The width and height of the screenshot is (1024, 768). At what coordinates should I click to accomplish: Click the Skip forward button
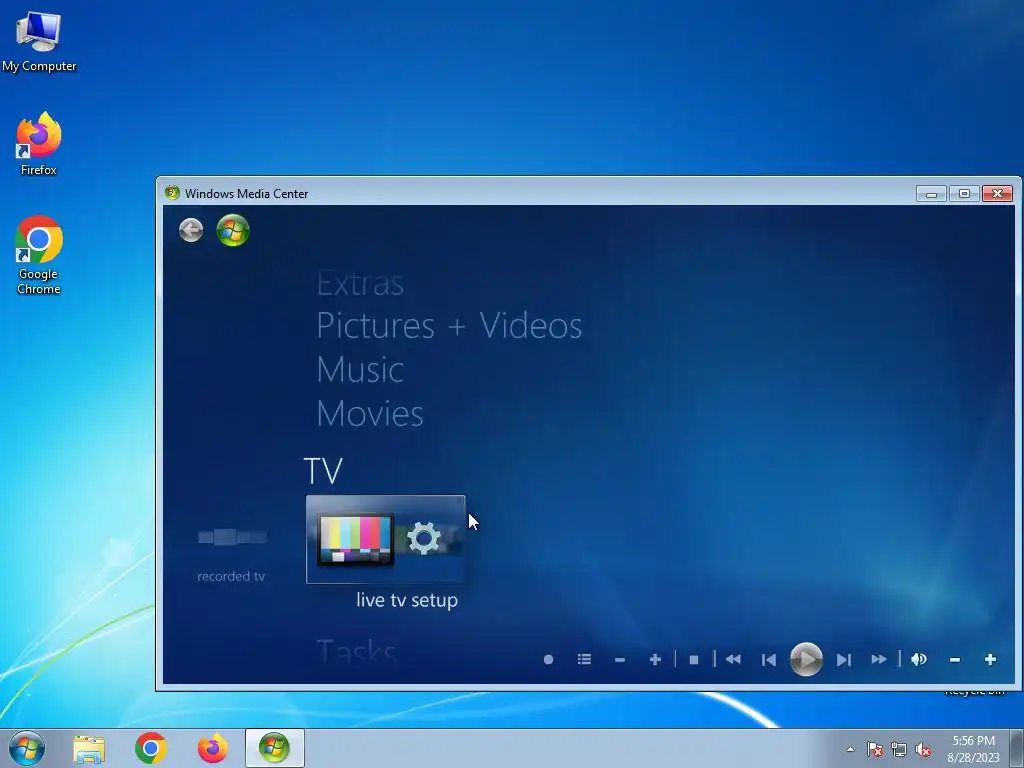coord(844,660)
